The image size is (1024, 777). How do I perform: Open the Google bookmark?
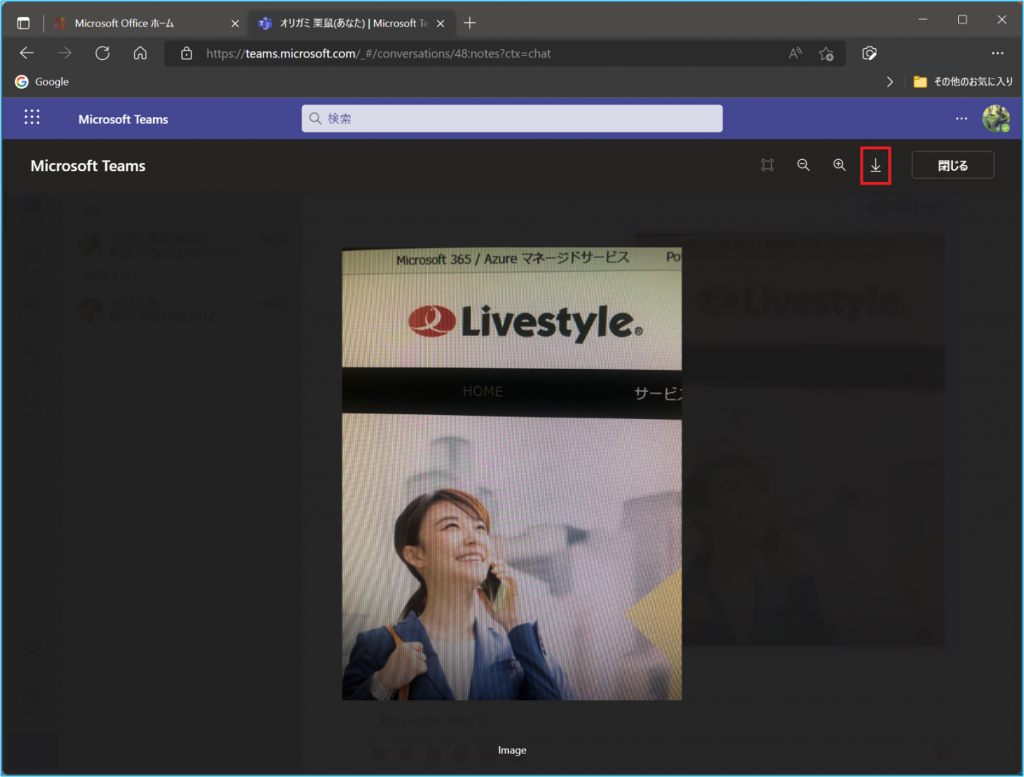[42, 82]
